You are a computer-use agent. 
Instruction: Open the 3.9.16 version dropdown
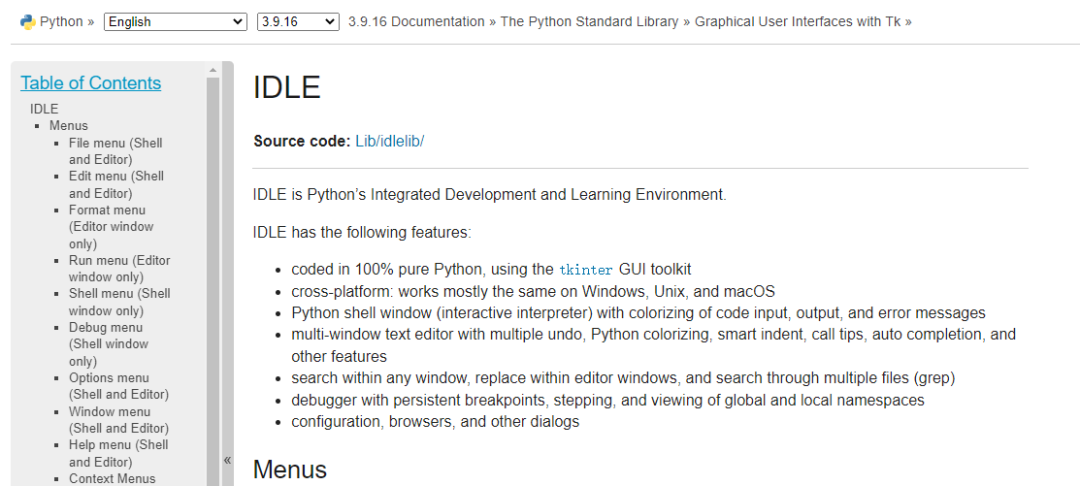298,22
